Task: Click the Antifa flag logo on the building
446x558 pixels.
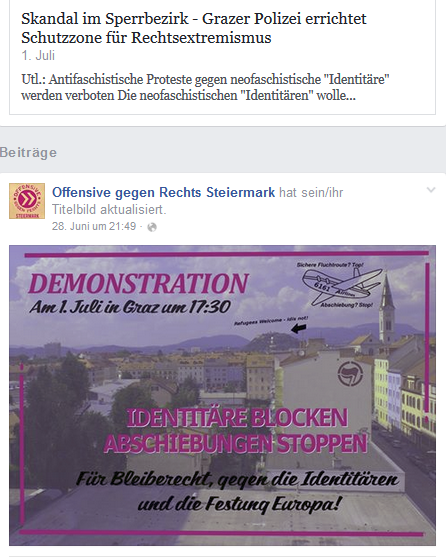Action: (x=350, y=374)
